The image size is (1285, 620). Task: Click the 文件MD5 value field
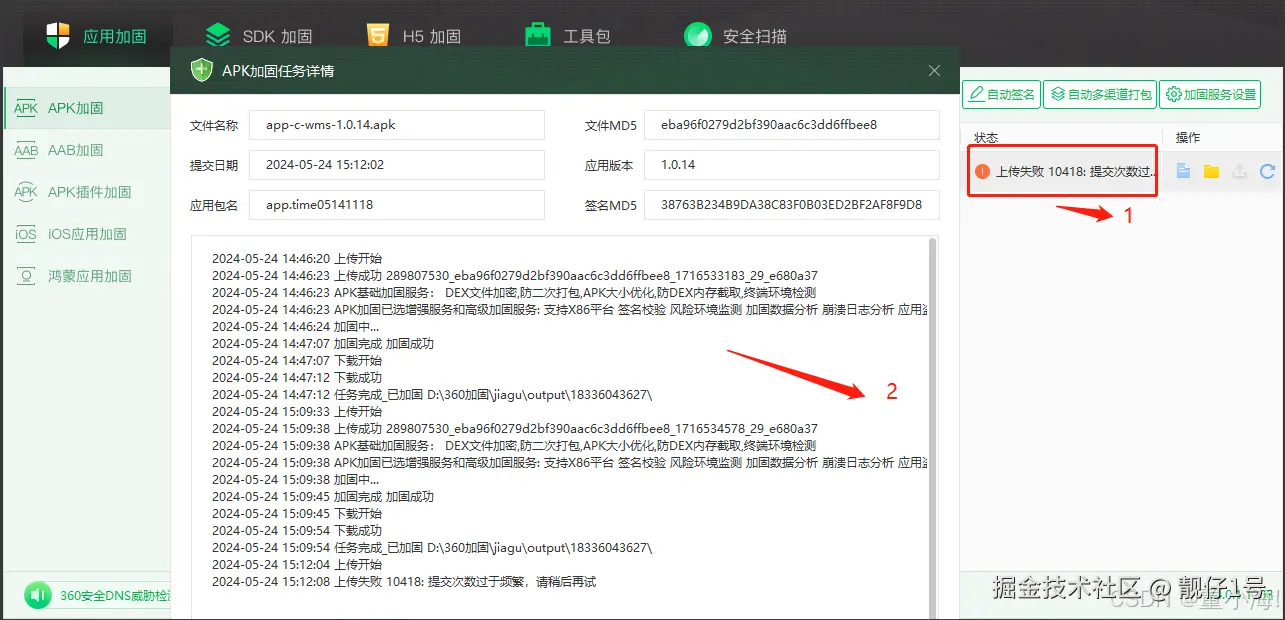(x=792, y=125)
